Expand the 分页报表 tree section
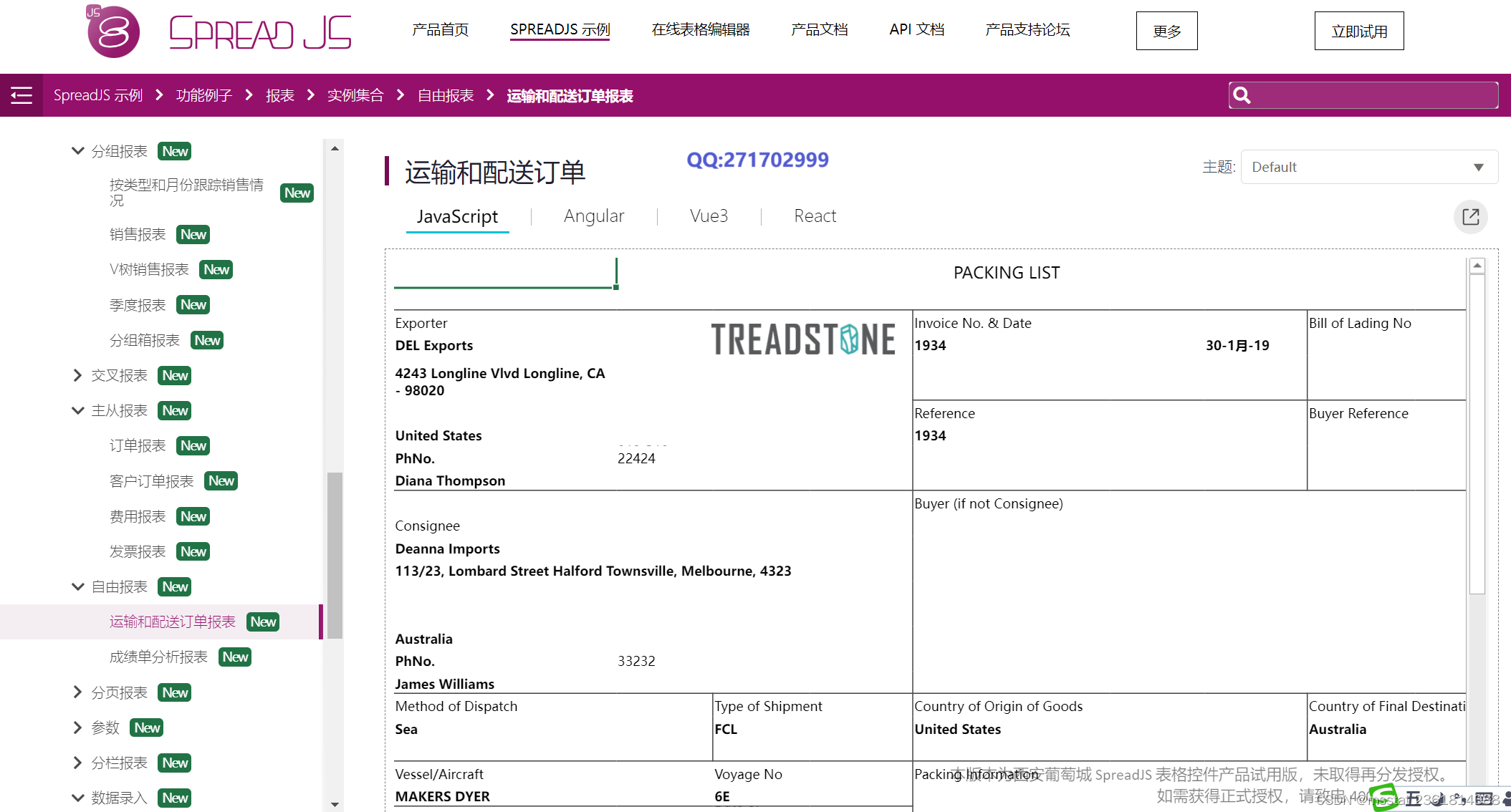This screenshot has width=1511, height=812. [x=77, y=692]
